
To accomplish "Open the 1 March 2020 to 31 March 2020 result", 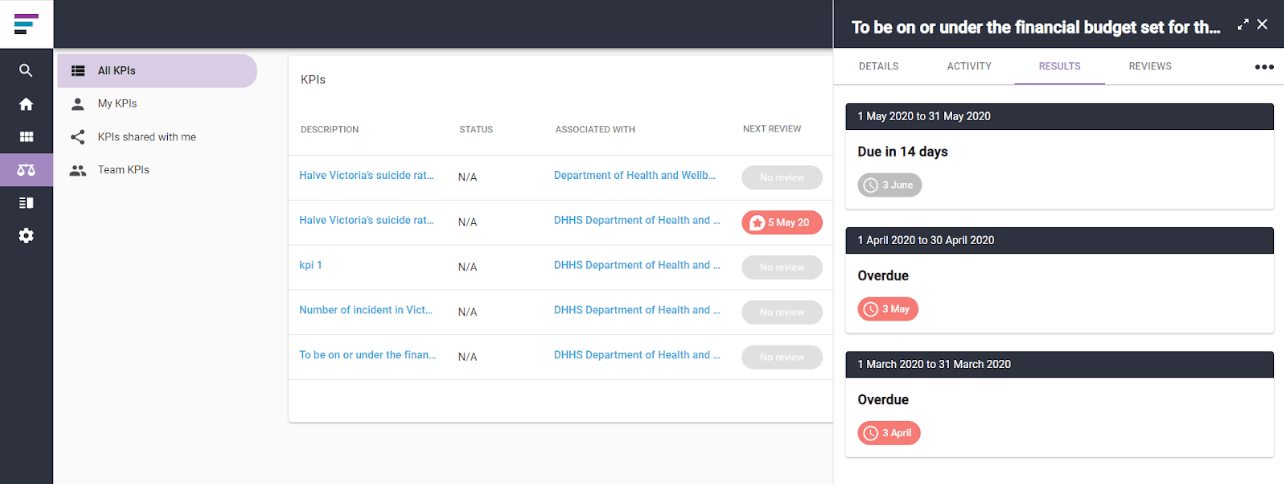I will [x=1059, y=364].
